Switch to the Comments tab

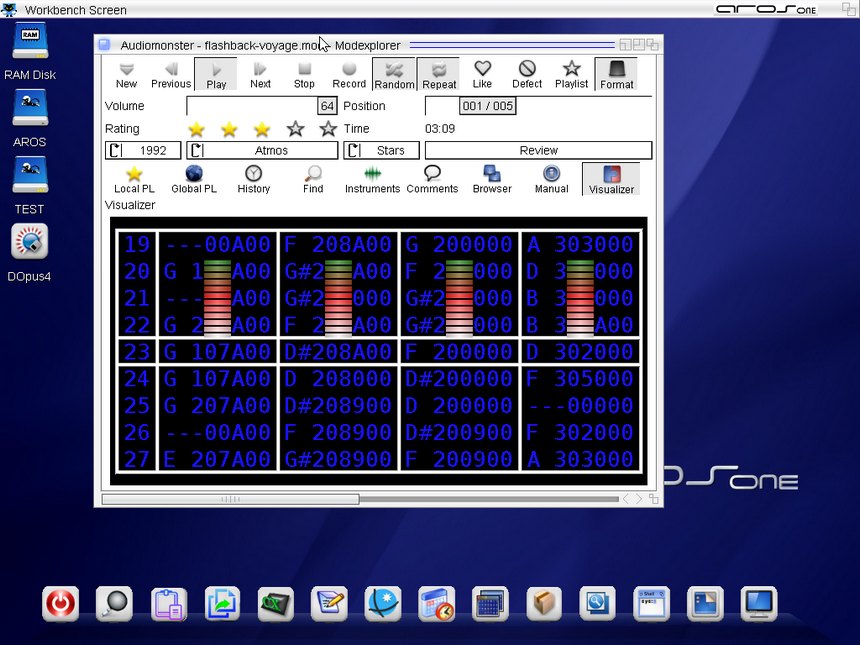[x=432, y=179]
